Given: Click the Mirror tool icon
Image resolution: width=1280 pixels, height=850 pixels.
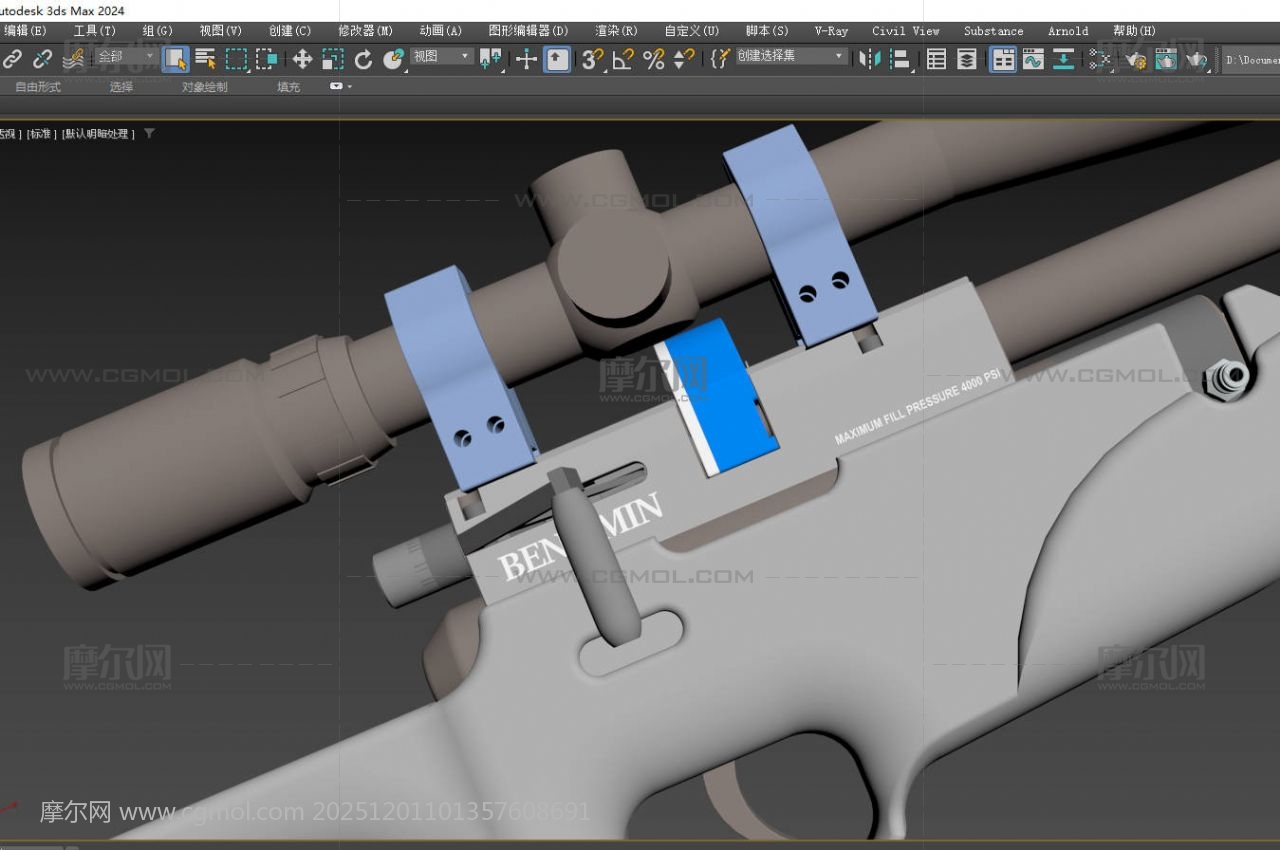Looking at the screenshot, I should (x=870, y=60).
